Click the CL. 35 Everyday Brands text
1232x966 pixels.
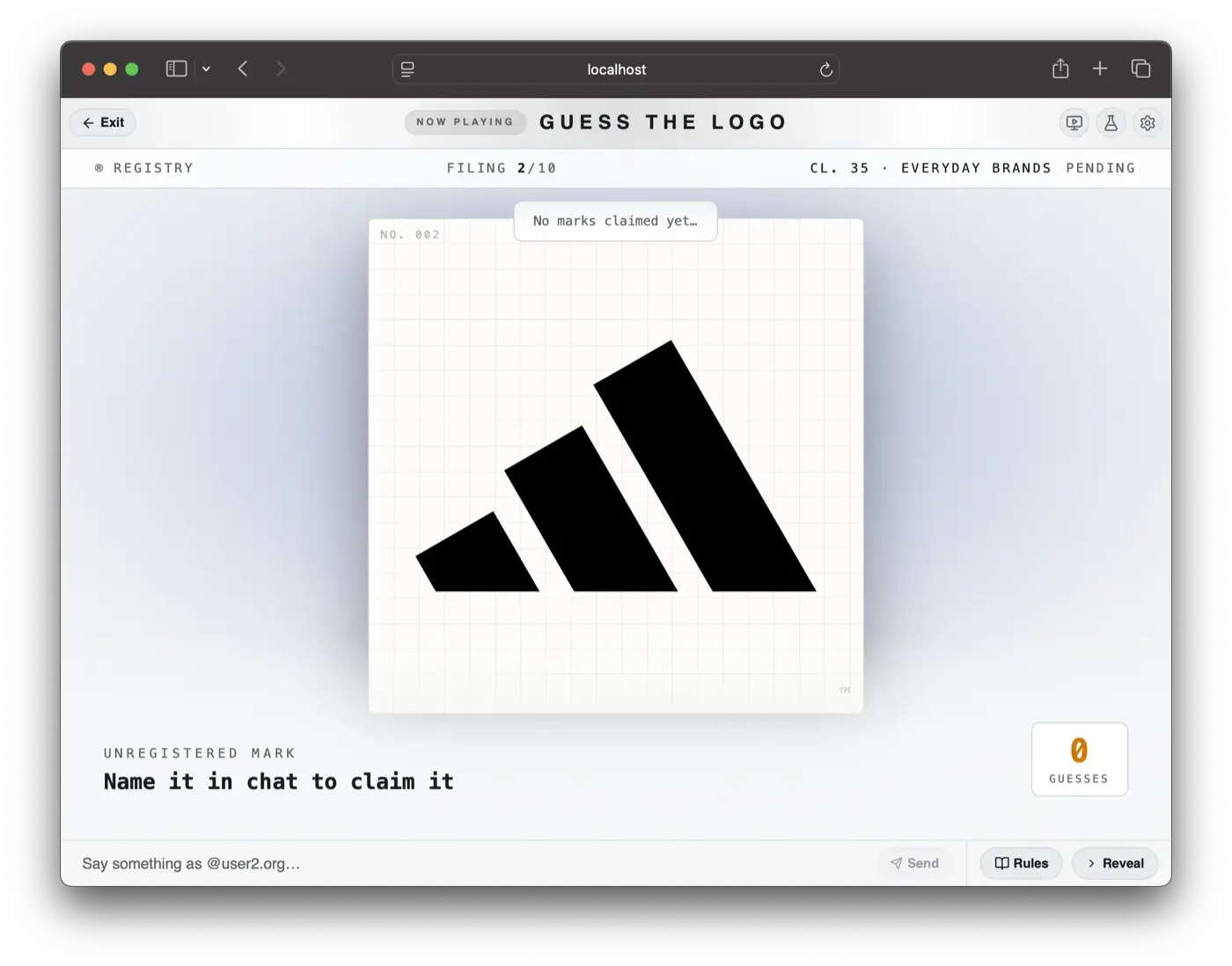pyautogui.click(x=930, y=168)
